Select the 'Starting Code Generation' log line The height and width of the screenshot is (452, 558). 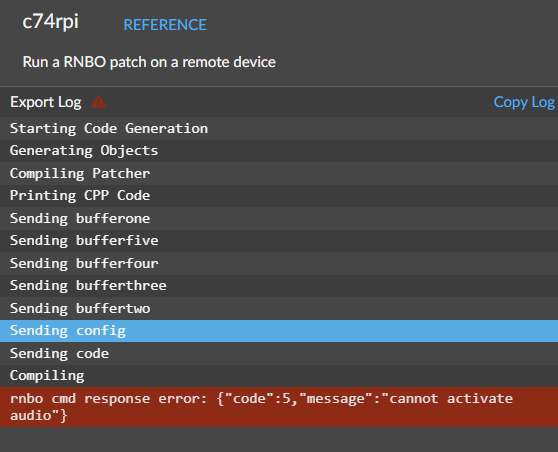point(279,128)
